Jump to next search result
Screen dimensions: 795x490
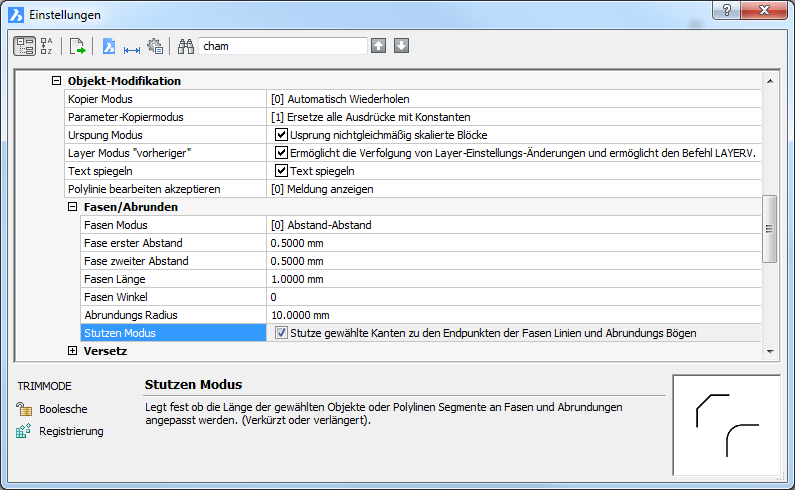point(401,45)
